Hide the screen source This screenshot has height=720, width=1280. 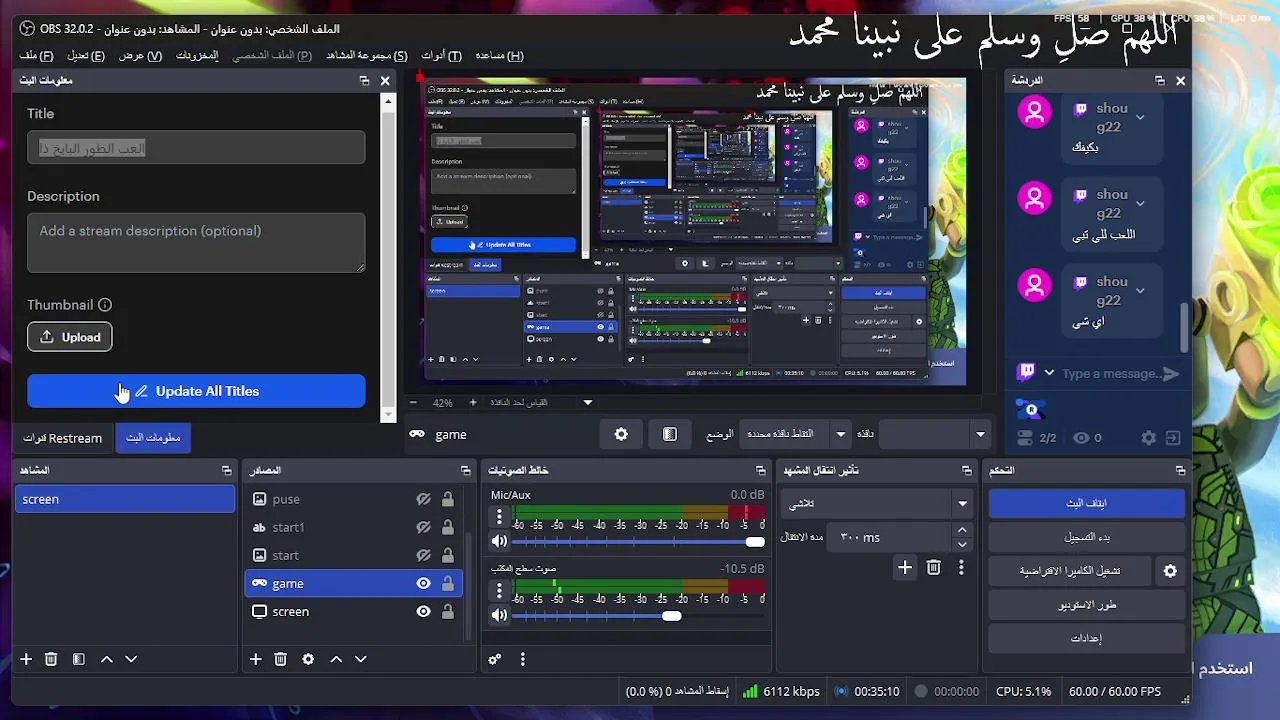pos(423,611)
